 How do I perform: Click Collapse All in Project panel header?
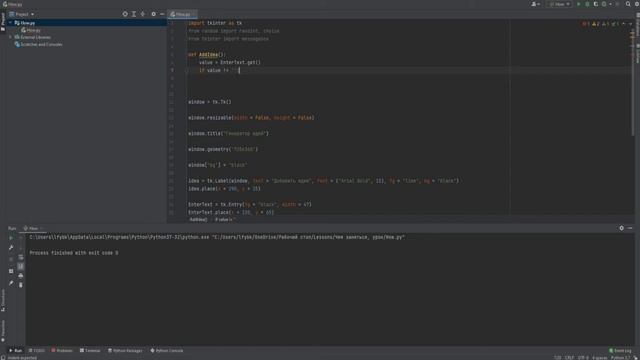(142, 14)
